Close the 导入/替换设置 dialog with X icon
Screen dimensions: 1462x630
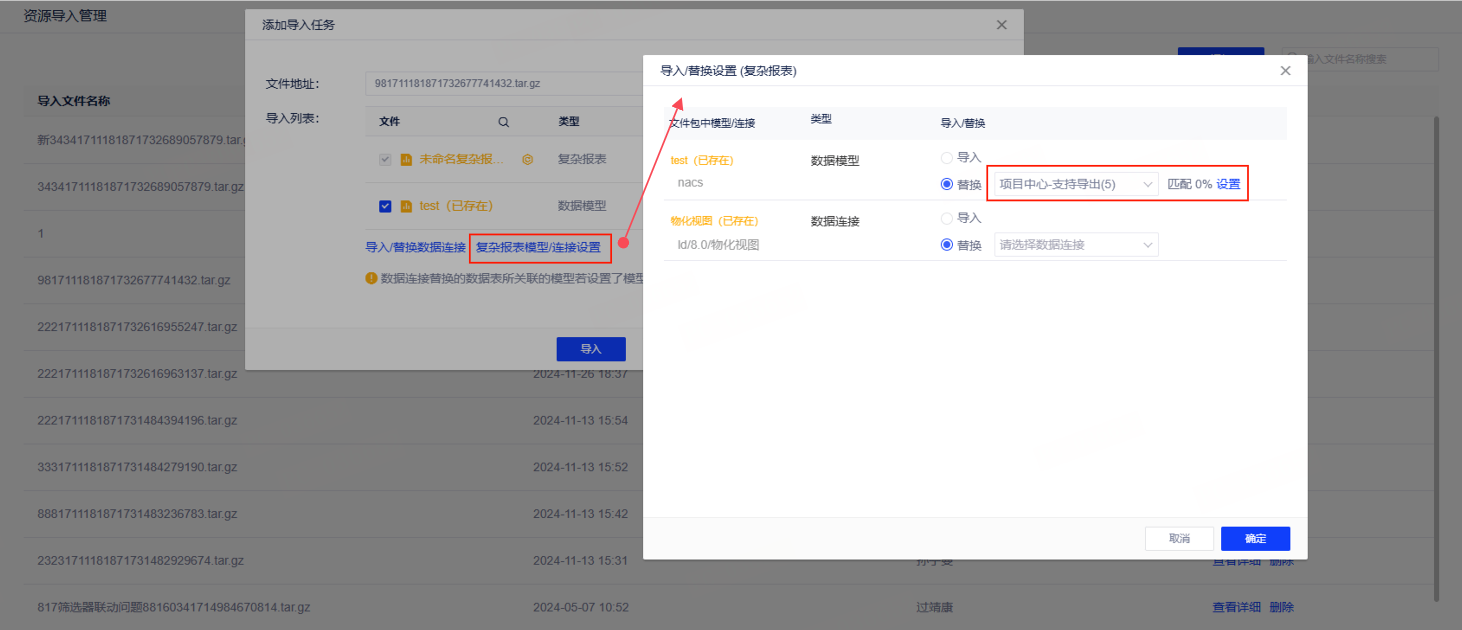[x=1286, y=71]
